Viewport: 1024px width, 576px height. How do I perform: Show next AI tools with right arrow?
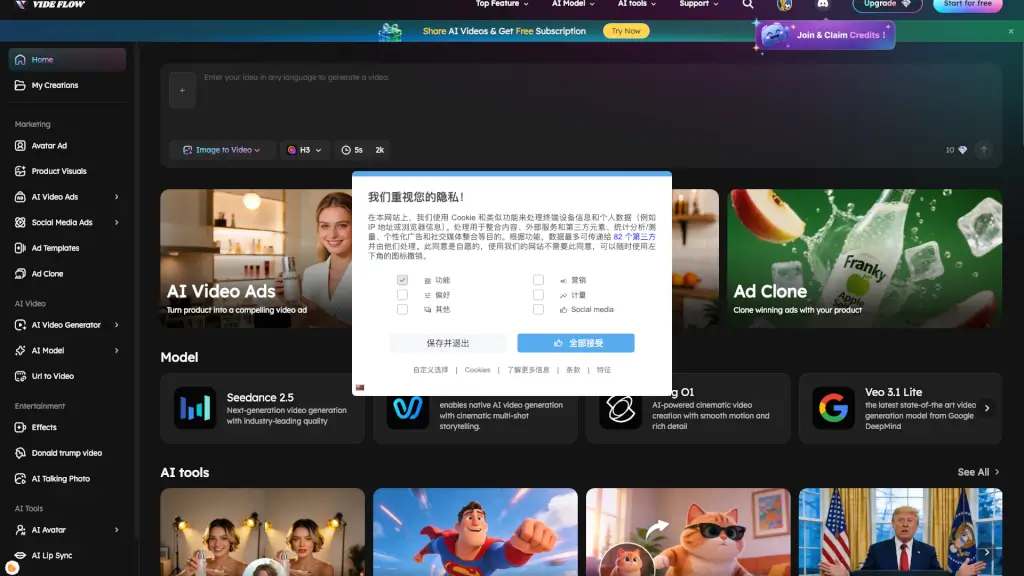(987, 552)
